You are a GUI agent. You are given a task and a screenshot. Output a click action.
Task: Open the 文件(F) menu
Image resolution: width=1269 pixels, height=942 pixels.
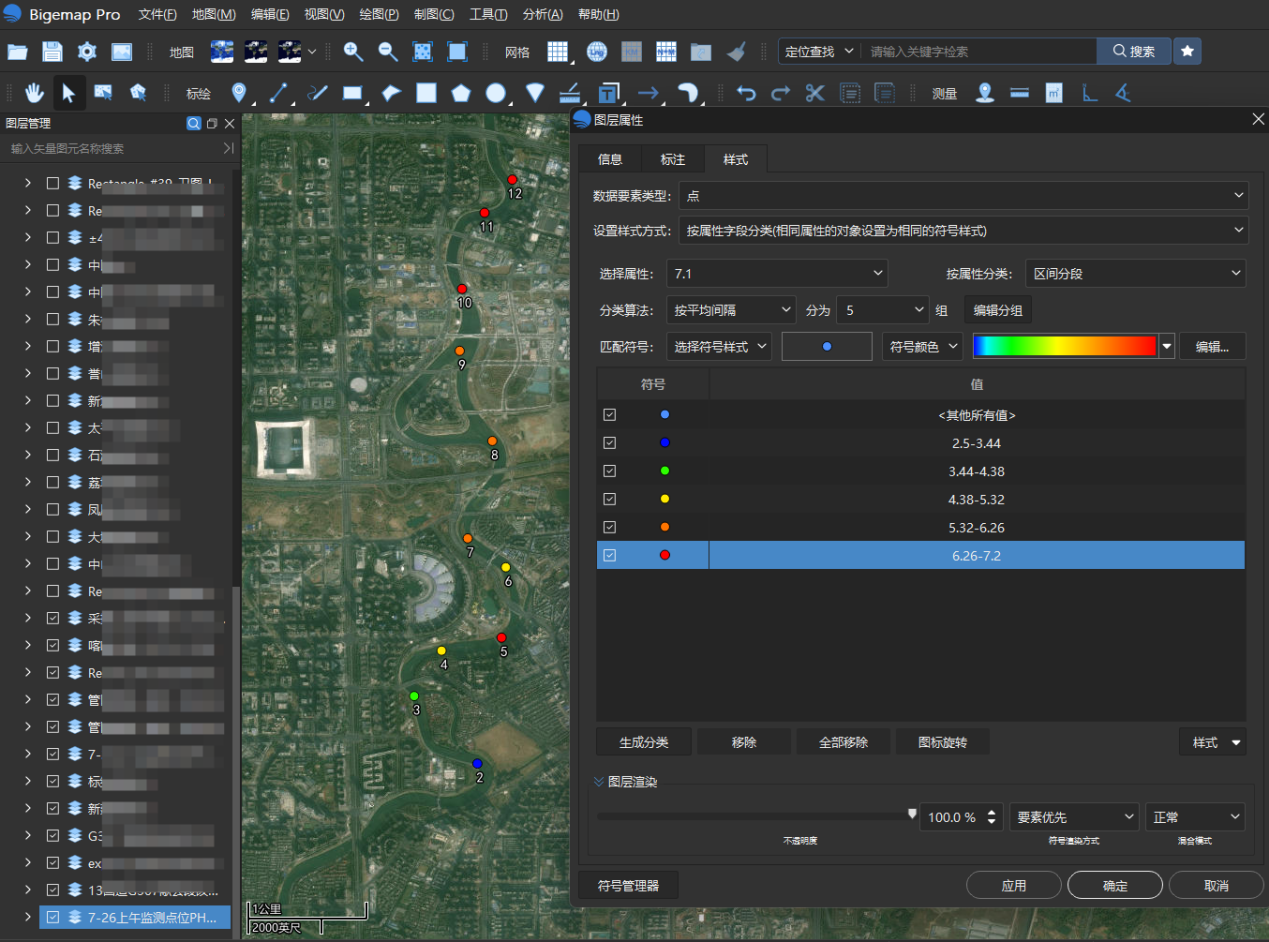coord(158,15)
